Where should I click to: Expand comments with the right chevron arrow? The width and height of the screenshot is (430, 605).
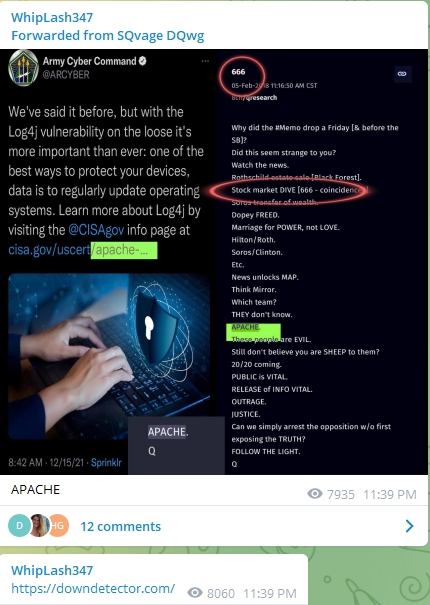pyautogui.click(x=409, y=526)
